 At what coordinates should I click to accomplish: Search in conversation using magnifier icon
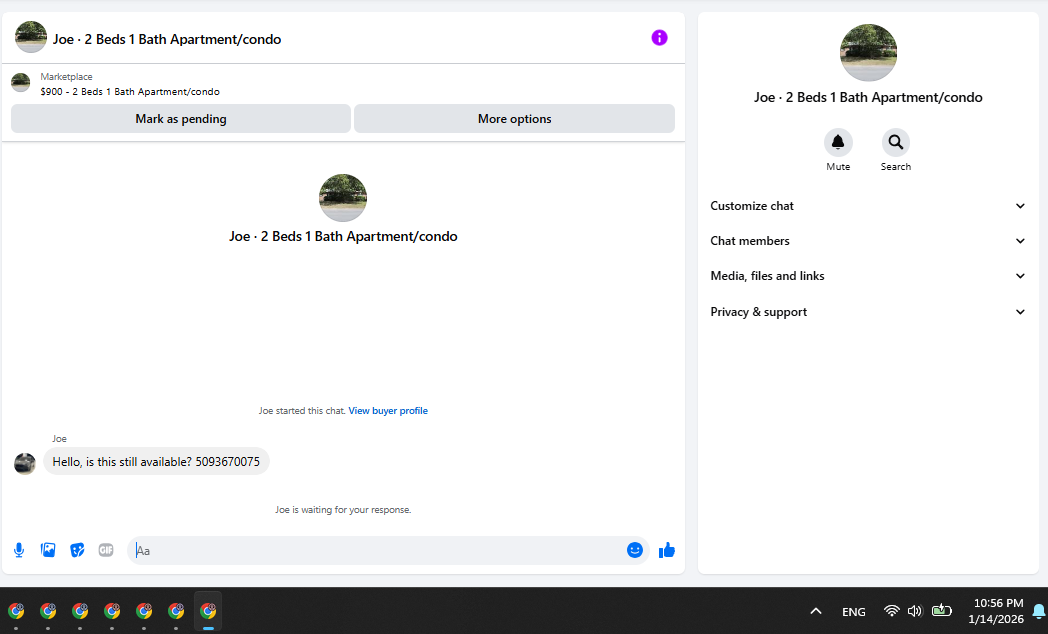point(896,142)
